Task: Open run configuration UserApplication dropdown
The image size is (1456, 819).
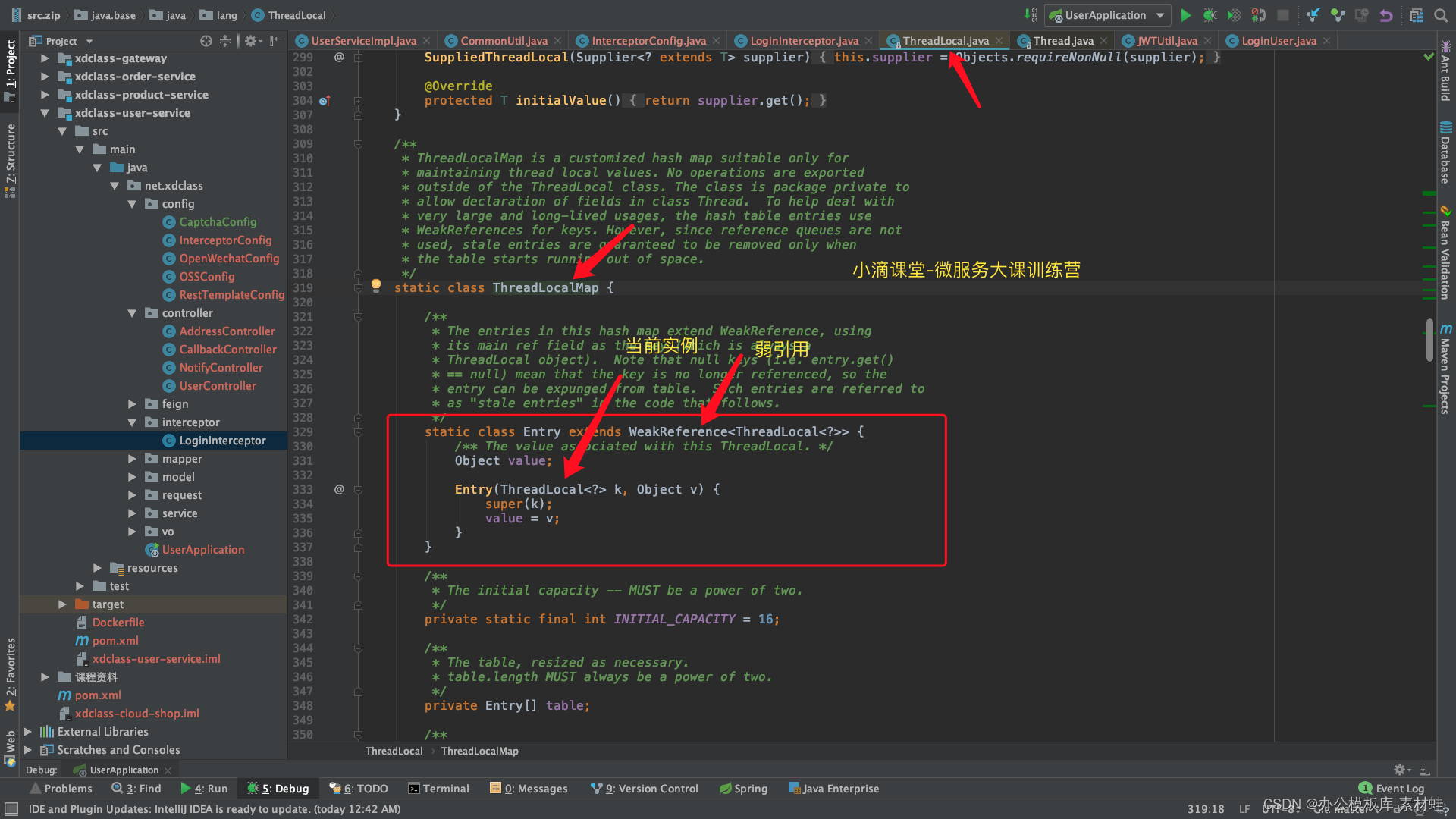Action: point(1107,15)
